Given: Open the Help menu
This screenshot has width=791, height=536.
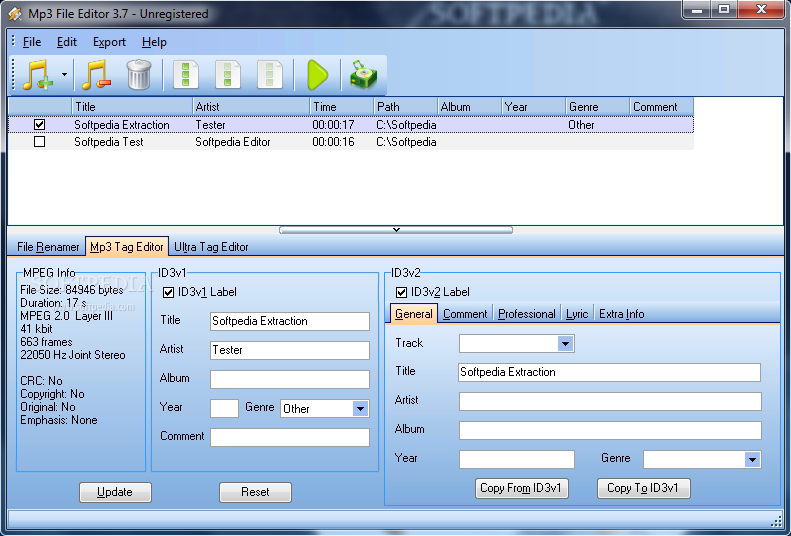Looking at the screenshot, I should 154,42.
